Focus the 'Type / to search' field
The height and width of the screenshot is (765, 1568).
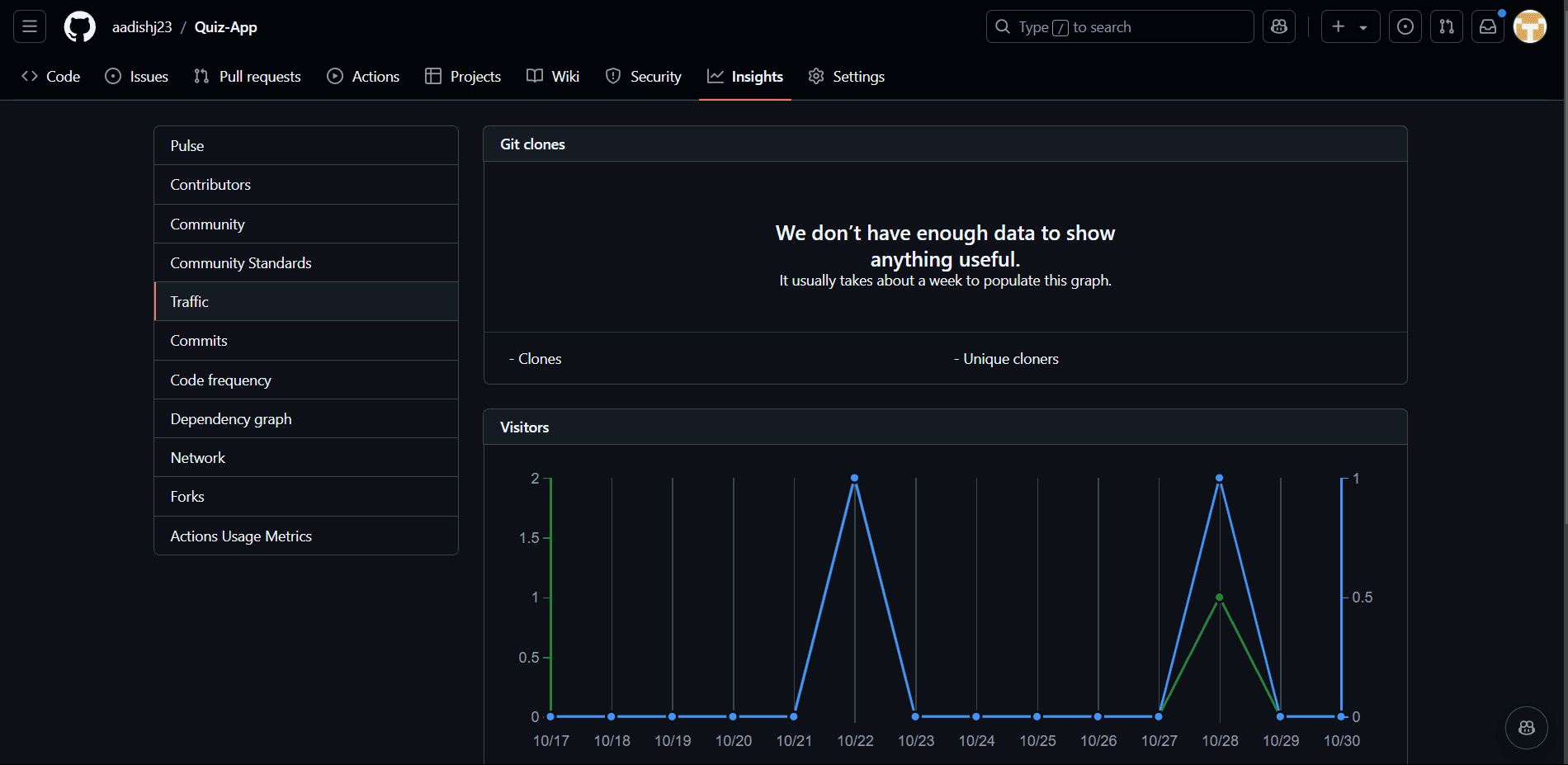point(1120,26)
